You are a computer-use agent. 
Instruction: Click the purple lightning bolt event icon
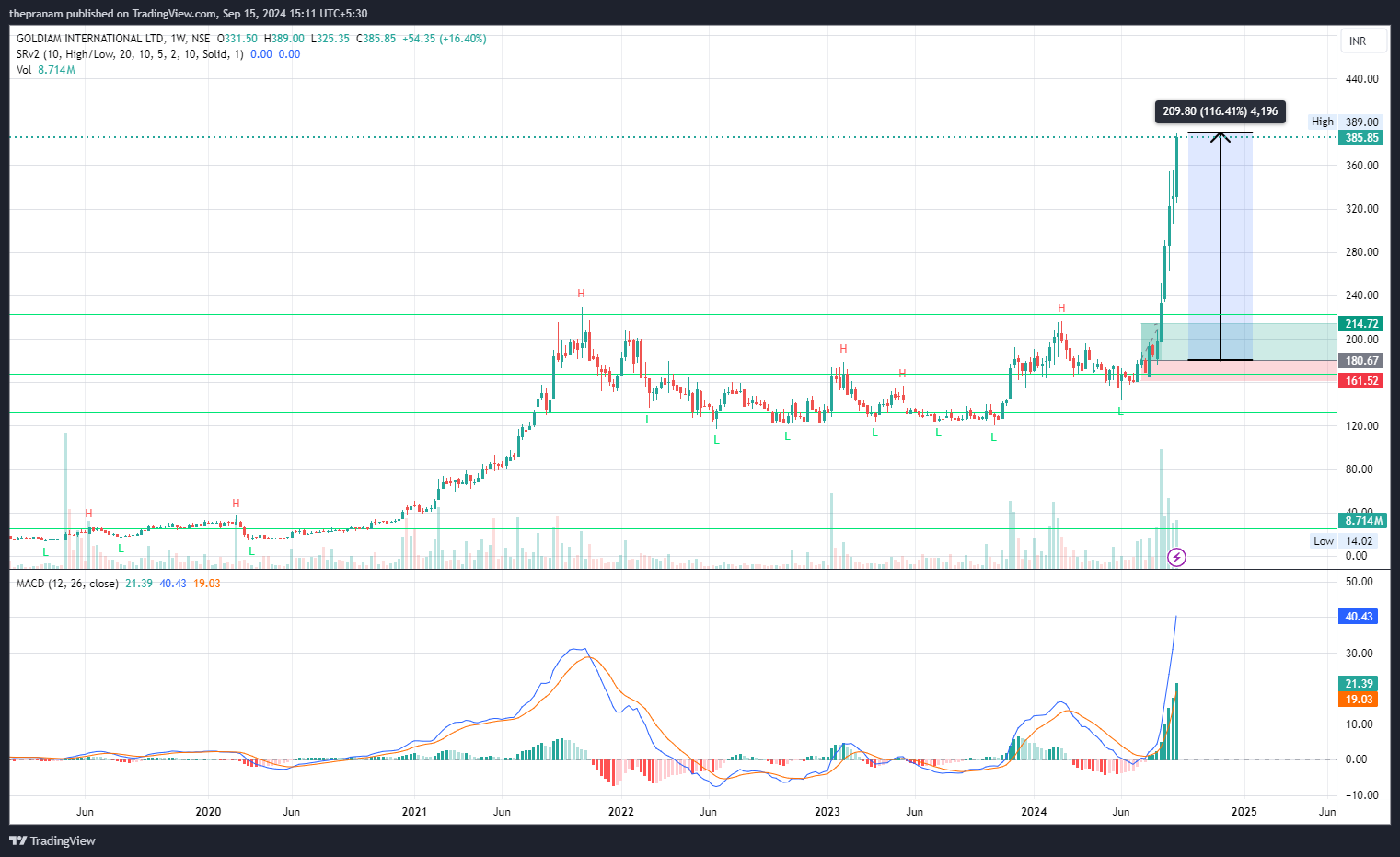pos(1176,557)
